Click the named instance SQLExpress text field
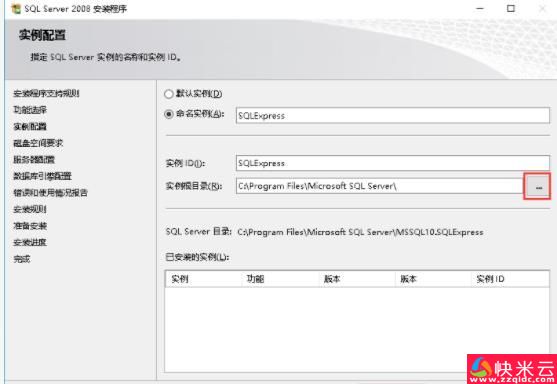 [393, 116]
